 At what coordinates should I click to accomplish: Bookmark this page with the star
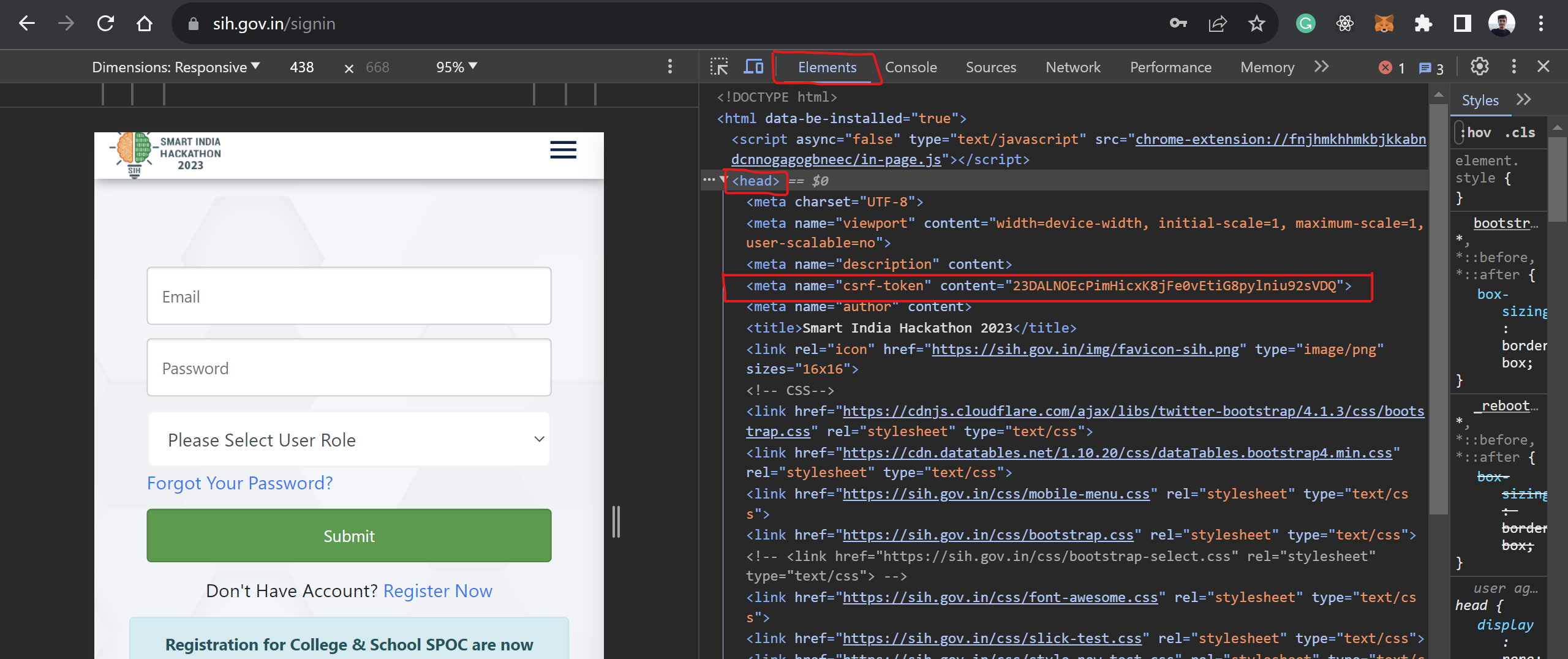(x=1256, y=24)
